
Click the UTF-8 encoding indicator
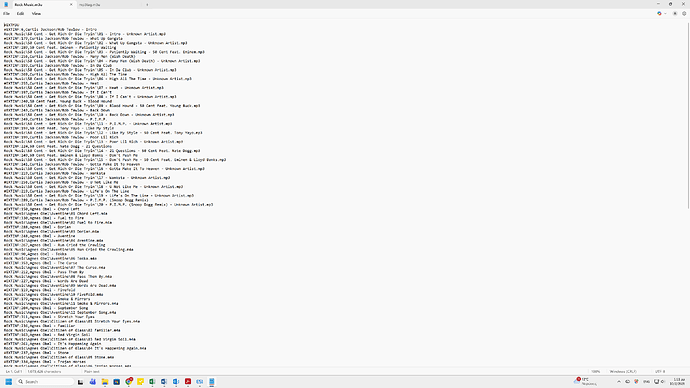click(x=660, y=372)
